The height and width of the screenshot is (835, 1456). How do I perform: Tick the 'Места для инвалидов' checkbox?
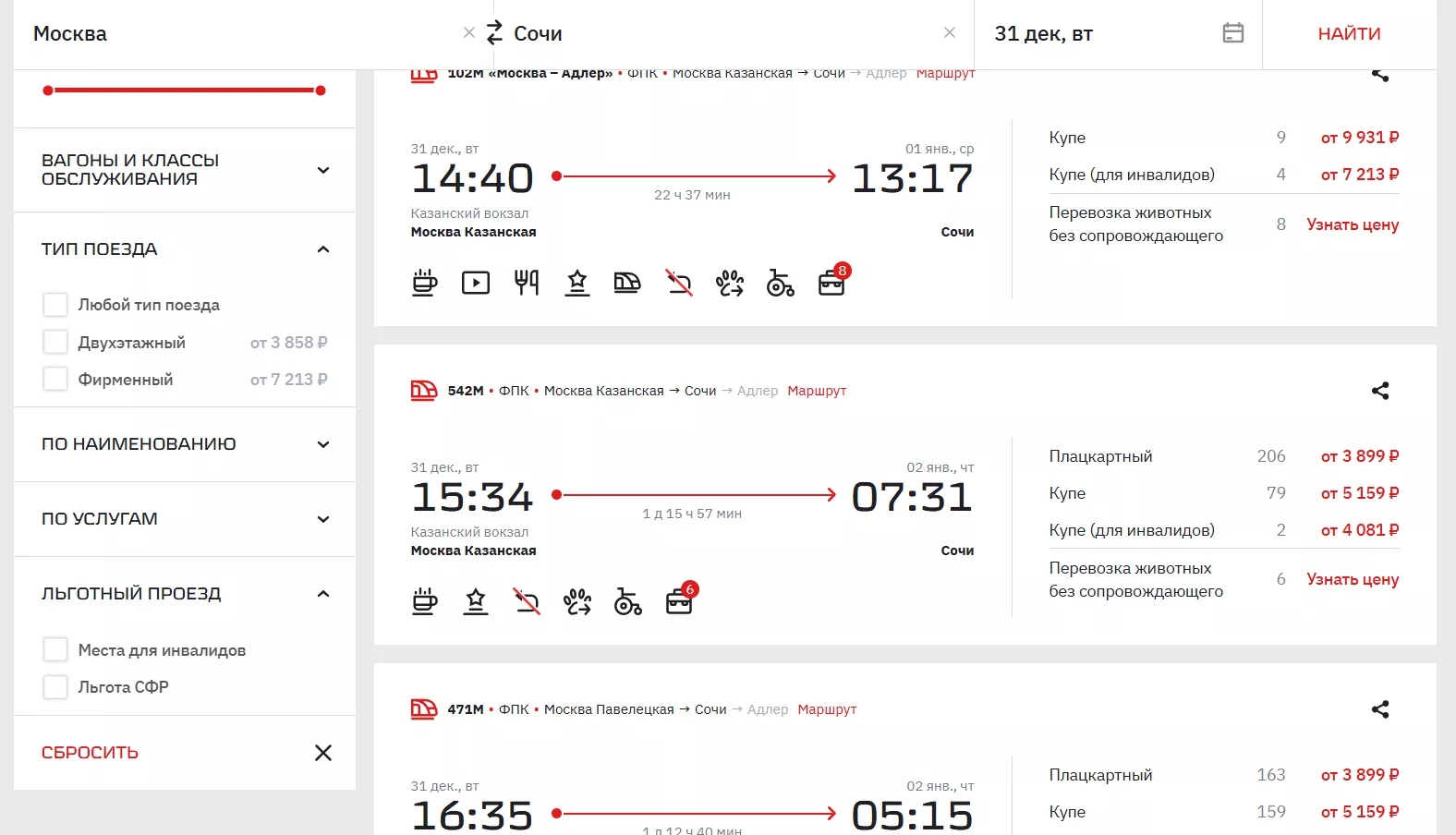point(55,650)
